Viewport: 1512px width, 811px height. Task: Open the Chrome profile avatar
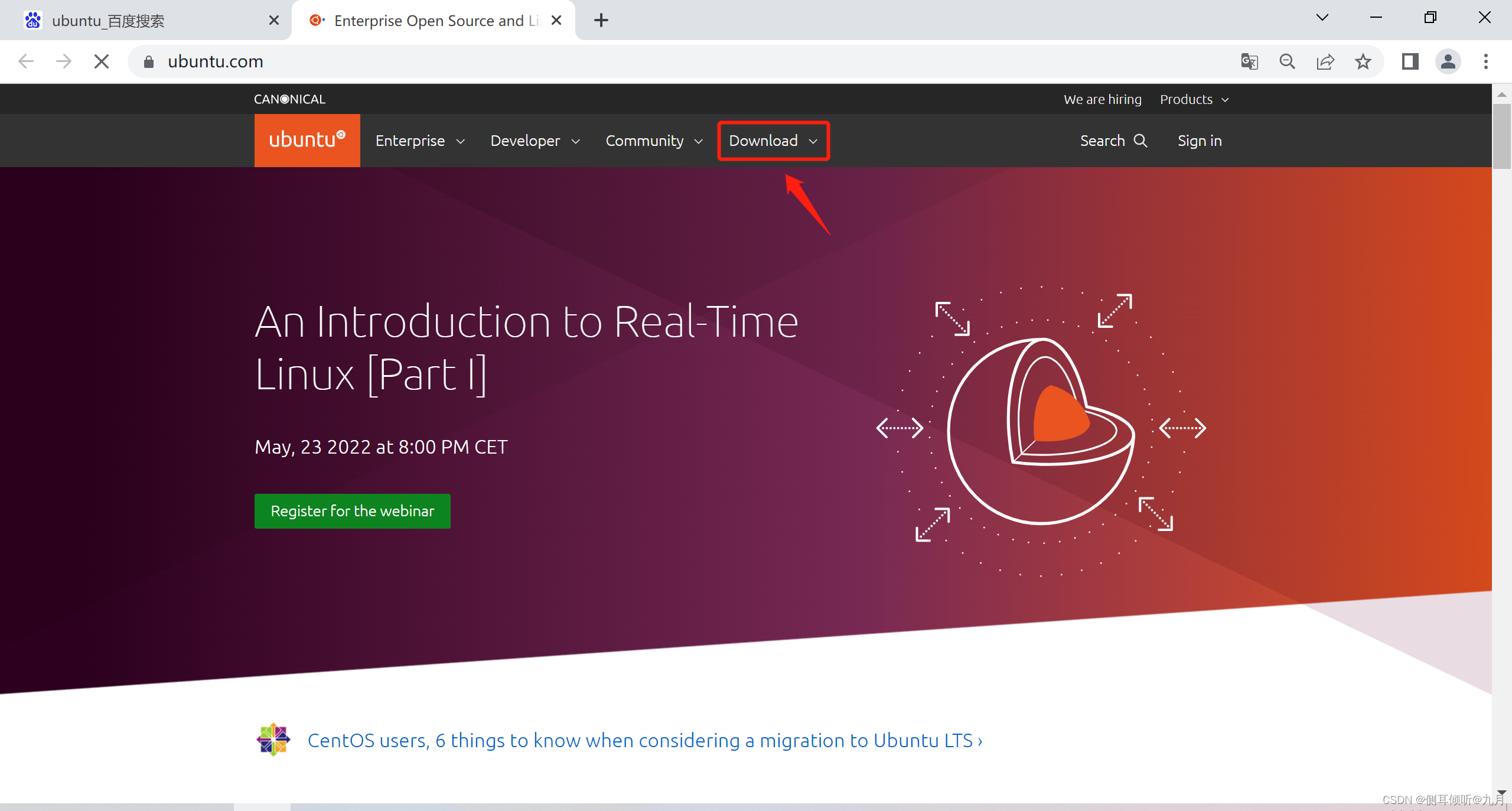(x=1448, y=61)
